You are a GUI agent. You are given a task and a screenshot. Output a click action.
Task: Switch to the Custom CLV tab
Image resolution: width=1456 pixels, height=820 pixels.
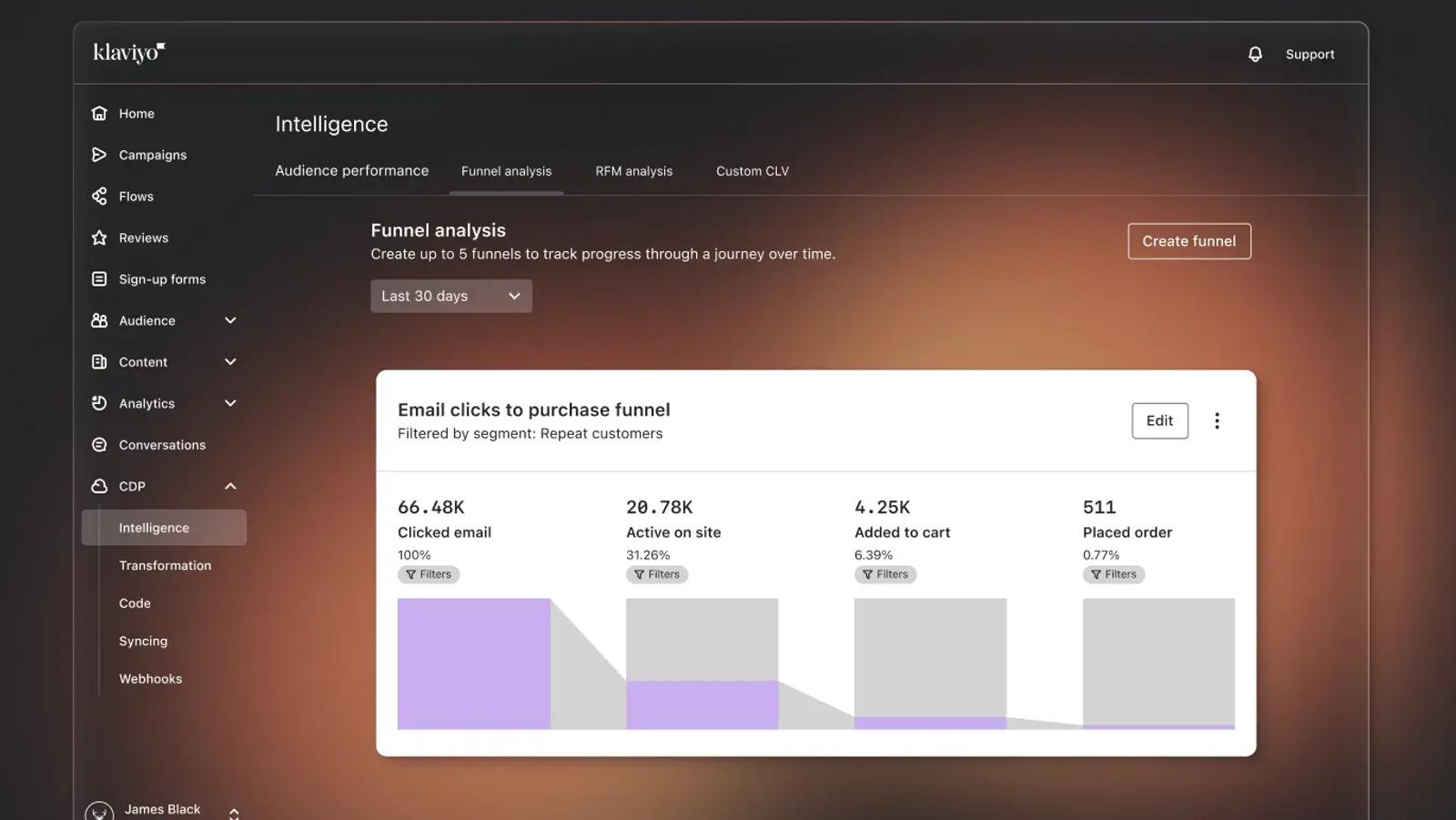pos(753,171)
